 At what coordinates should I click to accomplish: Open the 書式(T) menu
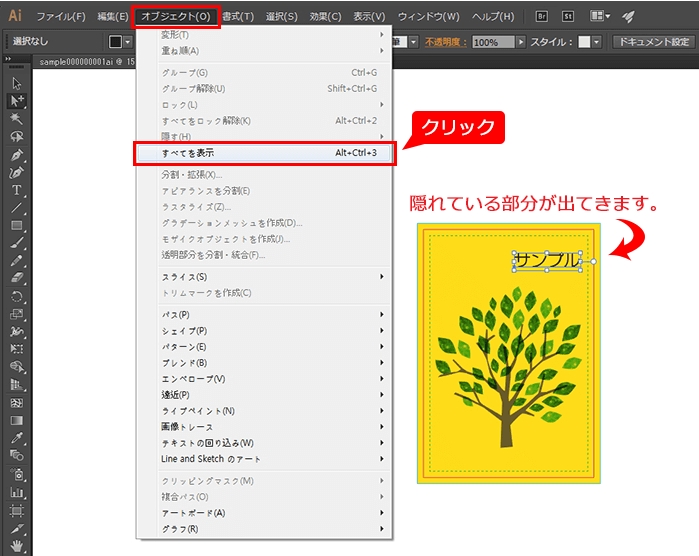tap(238, 16)
